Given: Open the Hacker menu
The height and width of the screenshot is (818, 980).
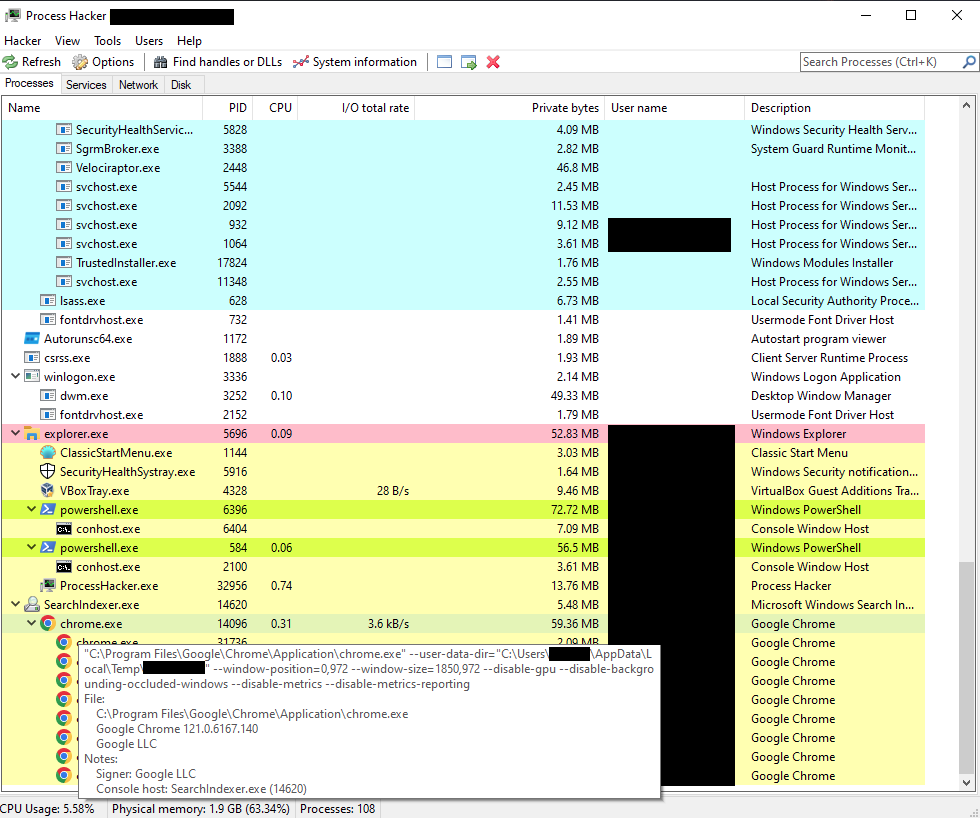Looking at the screenshot, I should pyautogui.click(x=22, y=40).
